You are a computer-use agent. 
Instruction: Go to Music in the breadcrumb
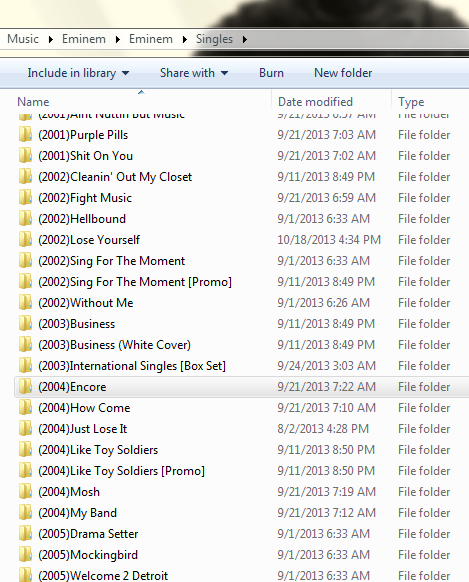pyautogui.click(x=23, y=39)
